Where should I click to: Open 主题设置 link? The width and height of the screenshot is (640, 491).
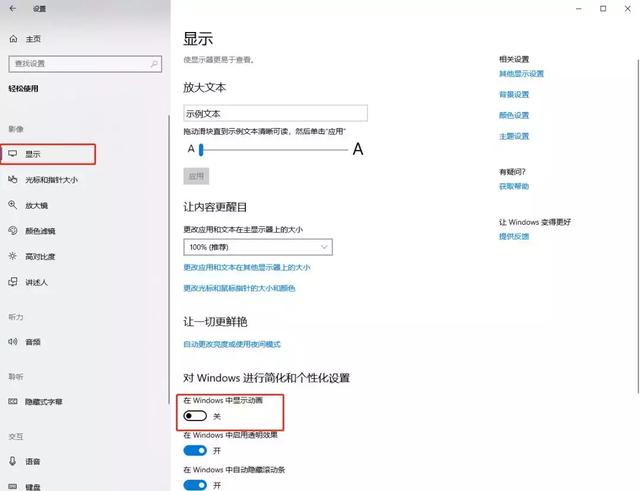pyautogui.click(x=514, y=136)
